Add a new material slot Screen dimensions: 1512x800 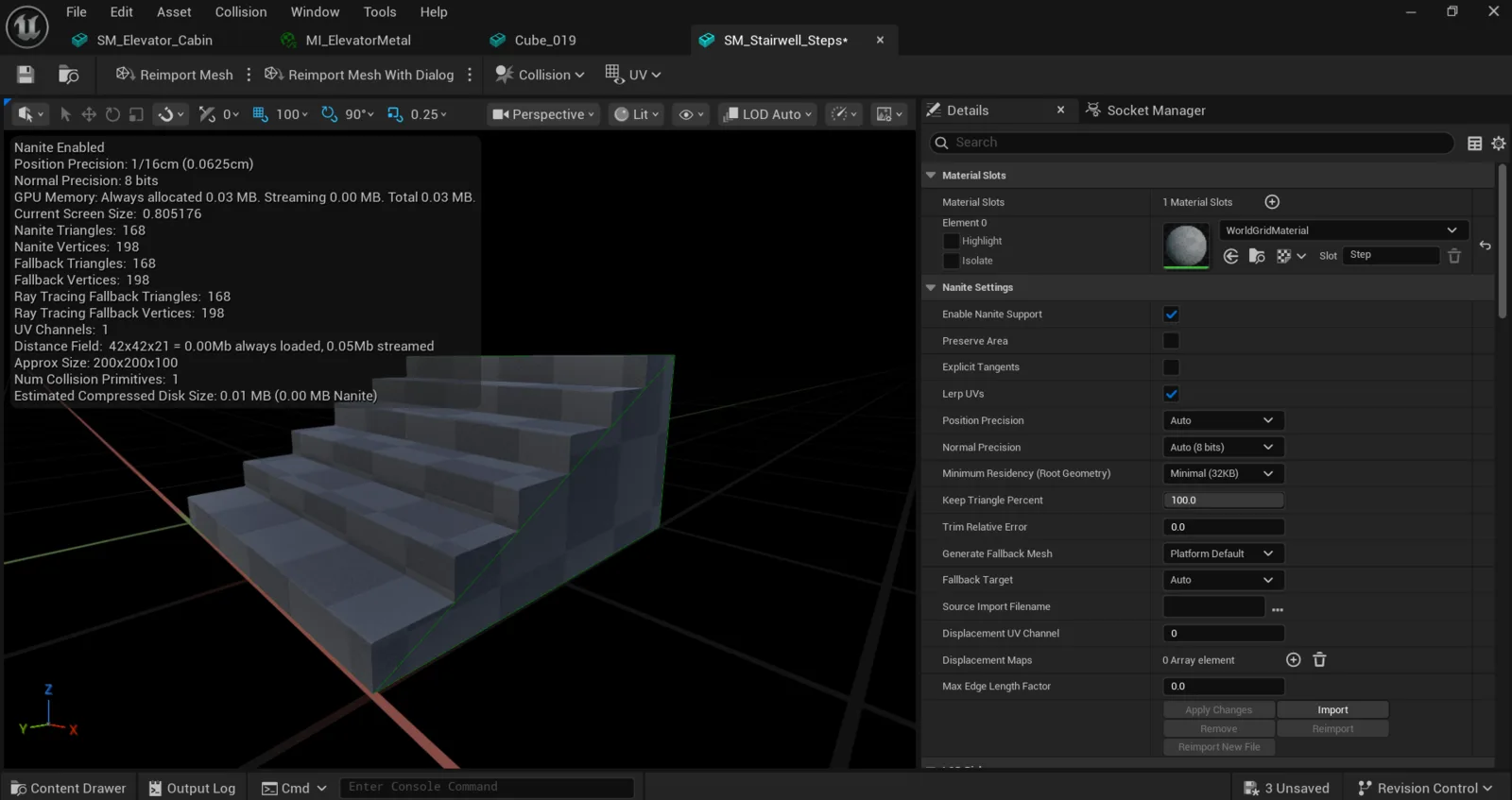pos(1272,202)
